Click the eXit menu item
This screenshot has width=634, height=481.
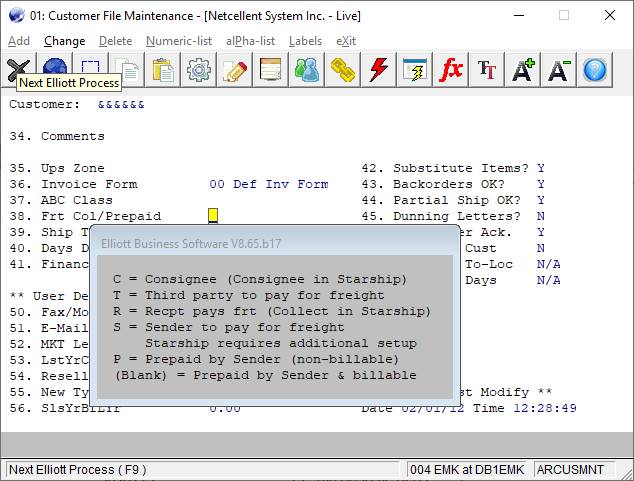click(x=346, y=41)
